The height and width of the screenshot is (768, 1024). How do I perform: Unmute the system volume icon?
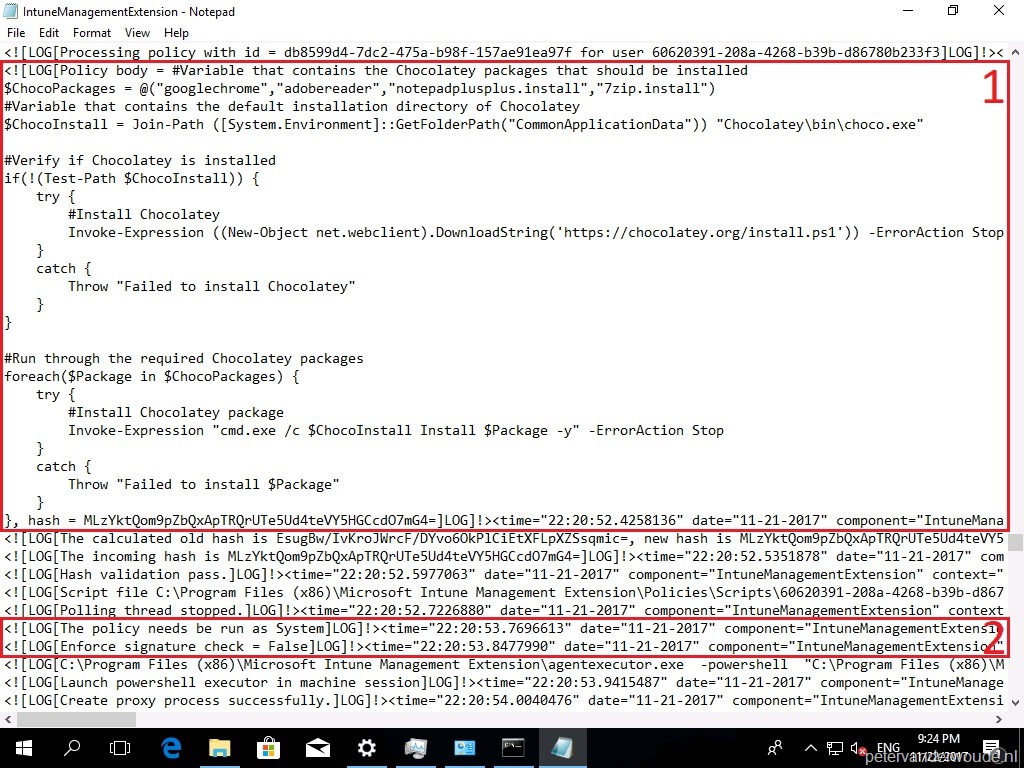(x=856, y=747)
